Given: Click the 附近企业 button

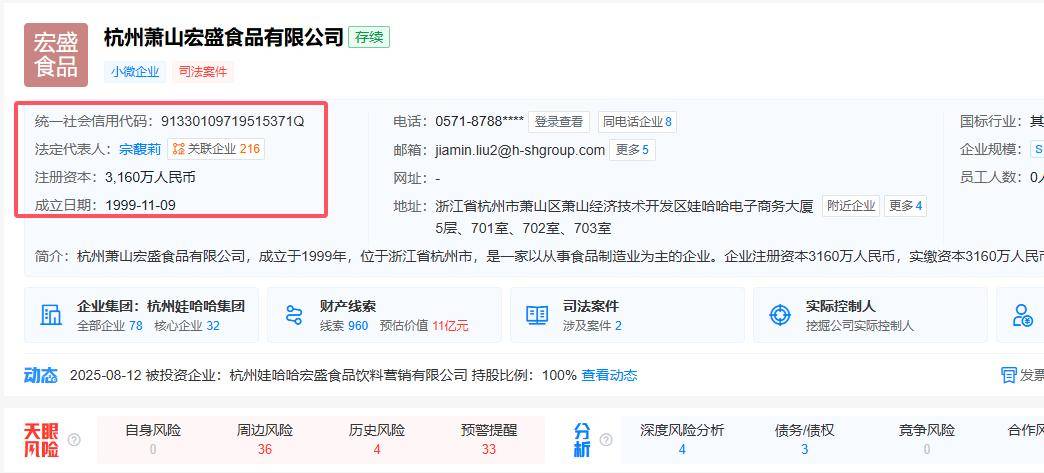Looking at the screenshot, I should point(851,206).
